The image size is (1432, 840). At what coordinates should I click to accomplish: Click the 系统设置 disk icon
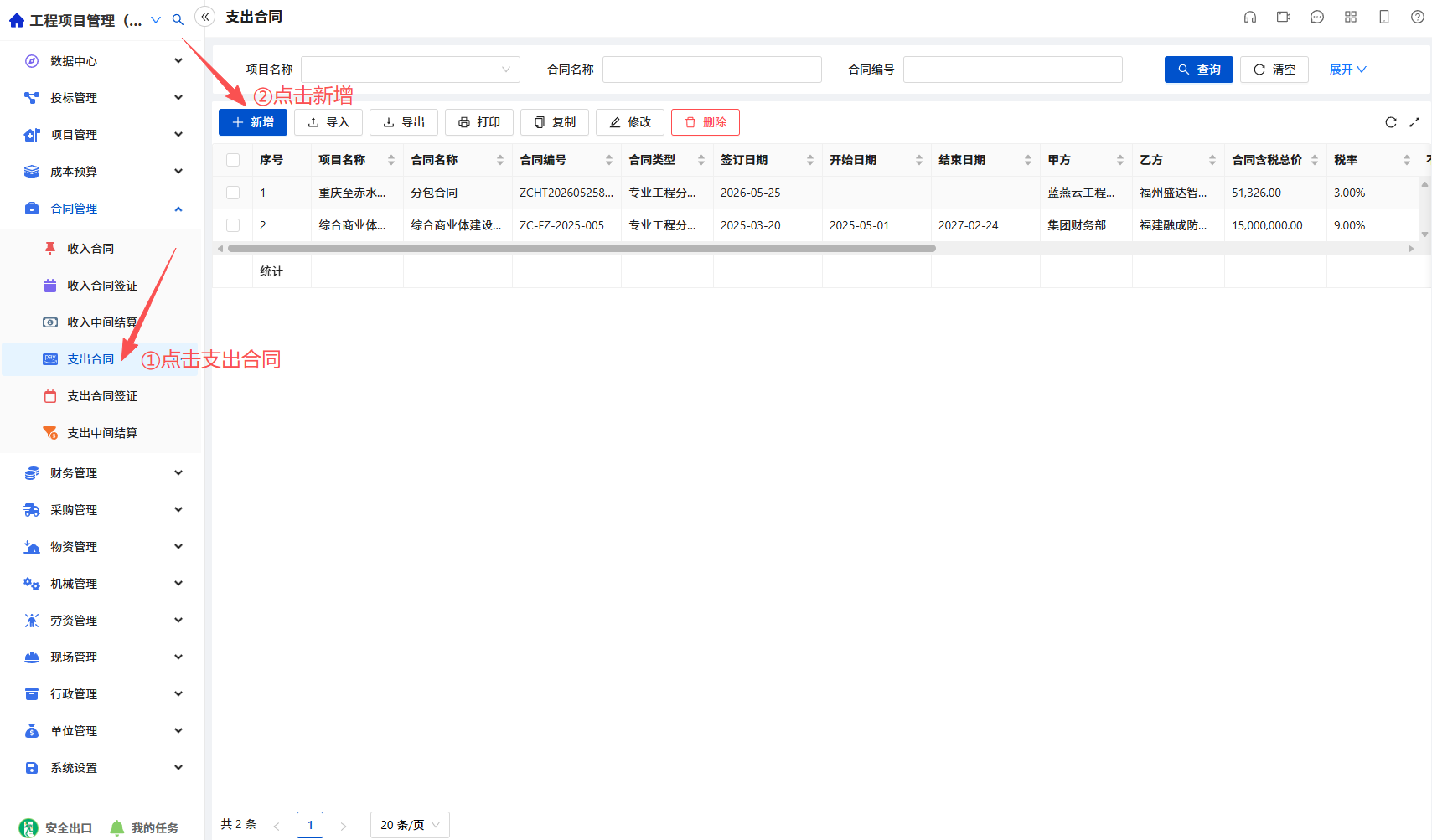[32, 768]
